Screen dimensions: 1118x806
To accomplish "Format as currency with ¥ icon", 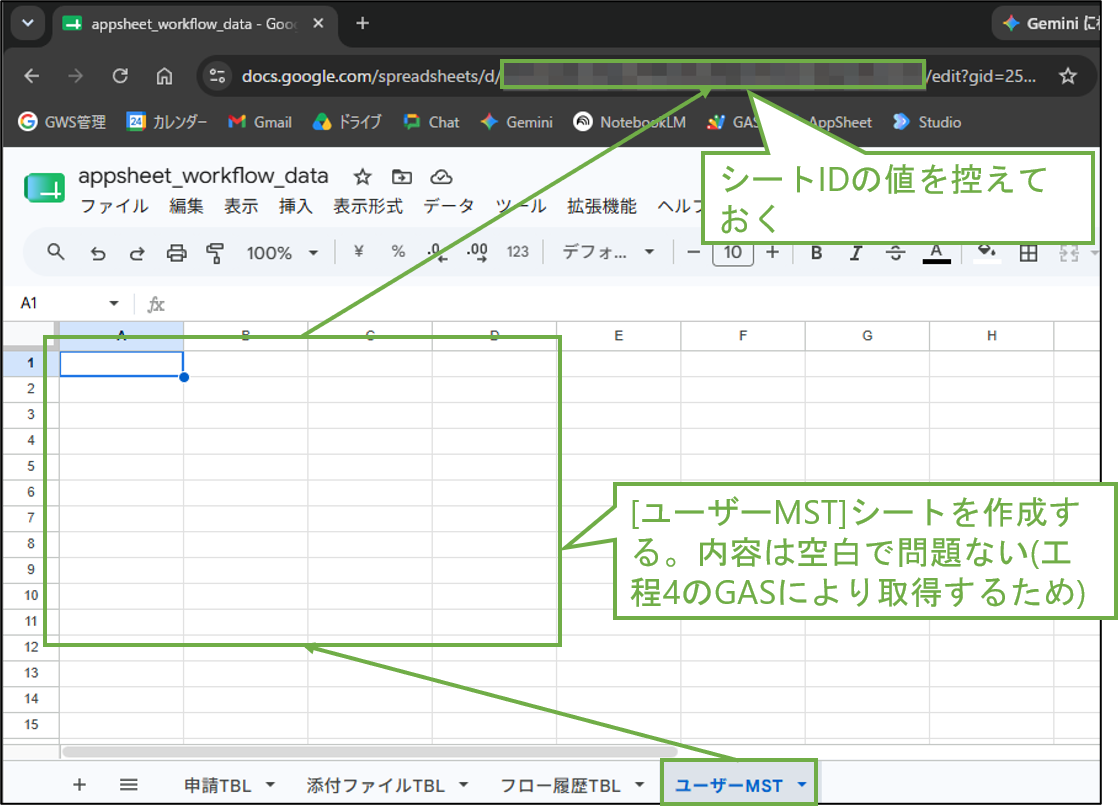I will coord(359,251).
